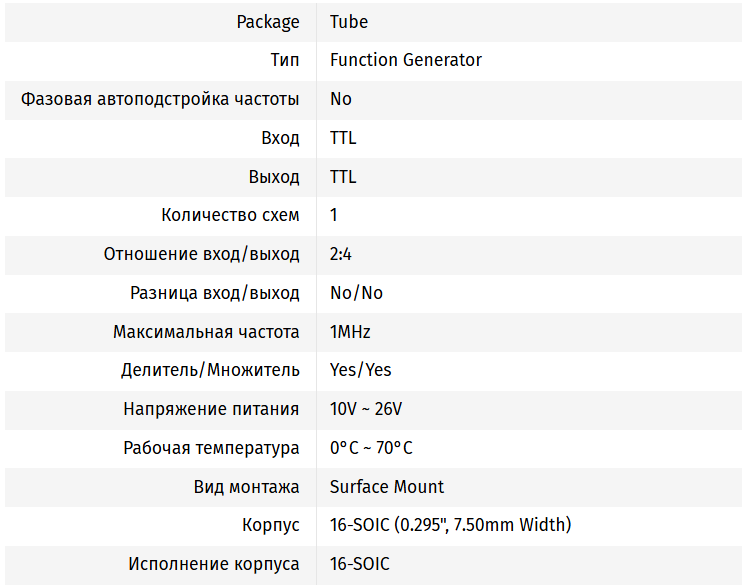Select the '10V ~ 26V' voltage value
742x587 pixels.
366,409
